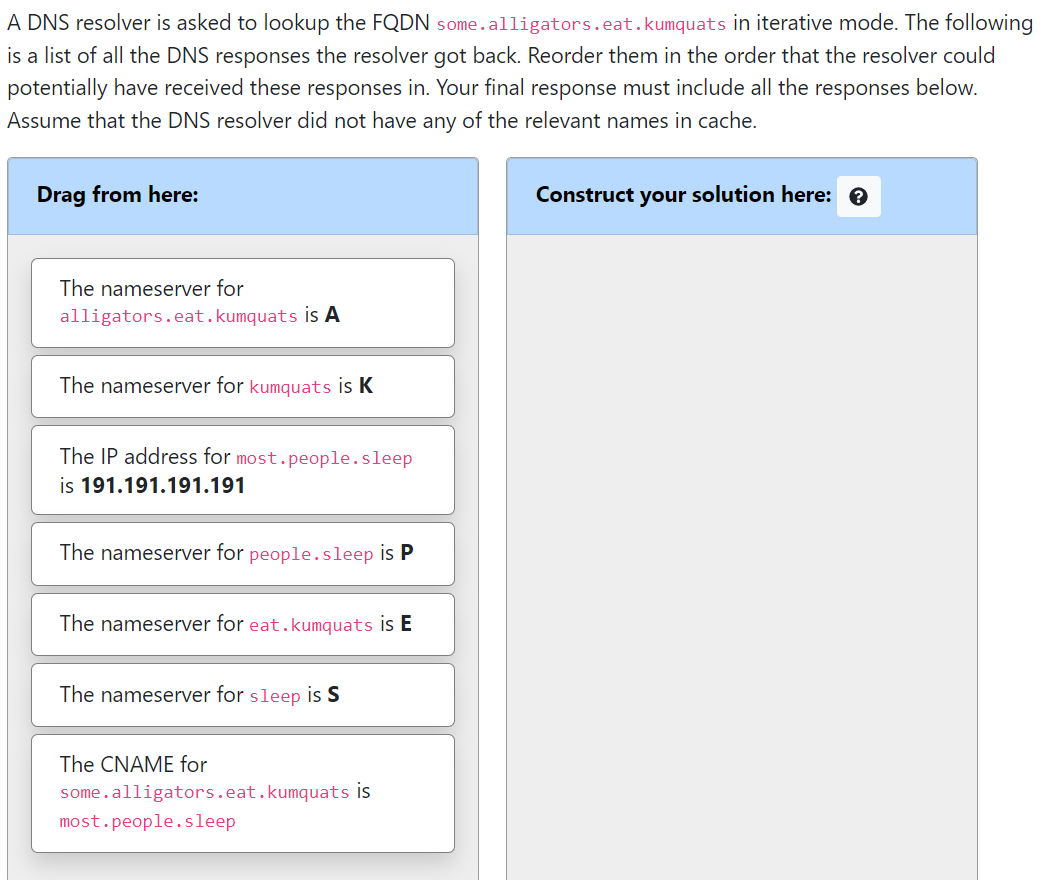Select the nameserver for eat.kumquats is E card
This screenshot has width=1042, height=880.
point(242,624)
